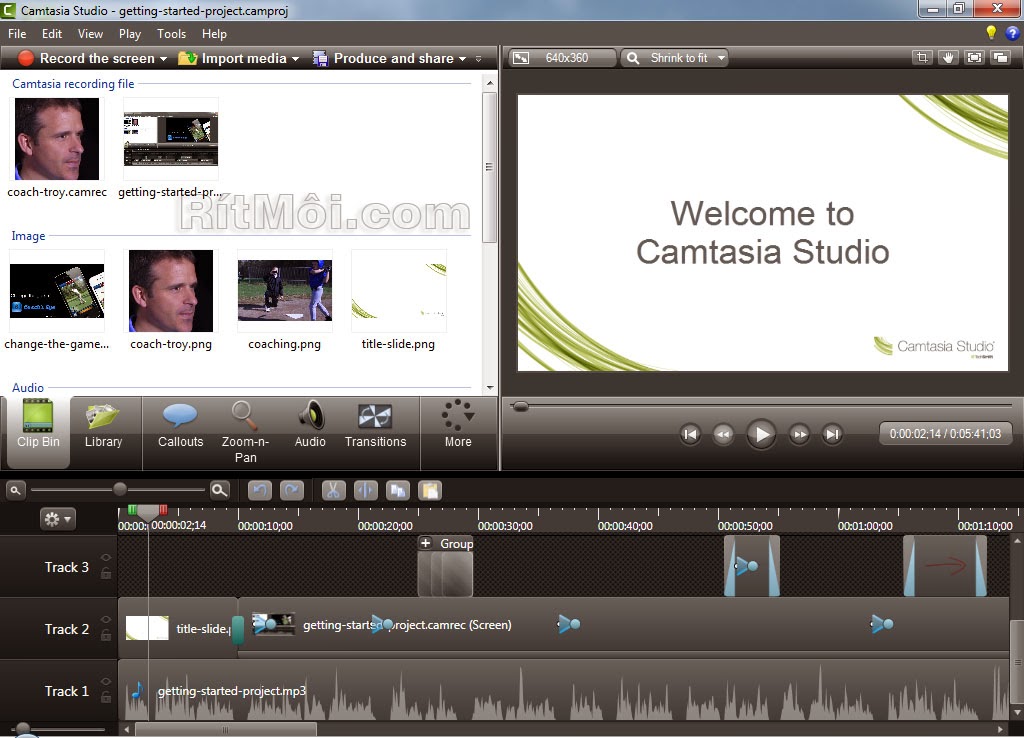
Task: Click Record the screen button
Action: 86,58
